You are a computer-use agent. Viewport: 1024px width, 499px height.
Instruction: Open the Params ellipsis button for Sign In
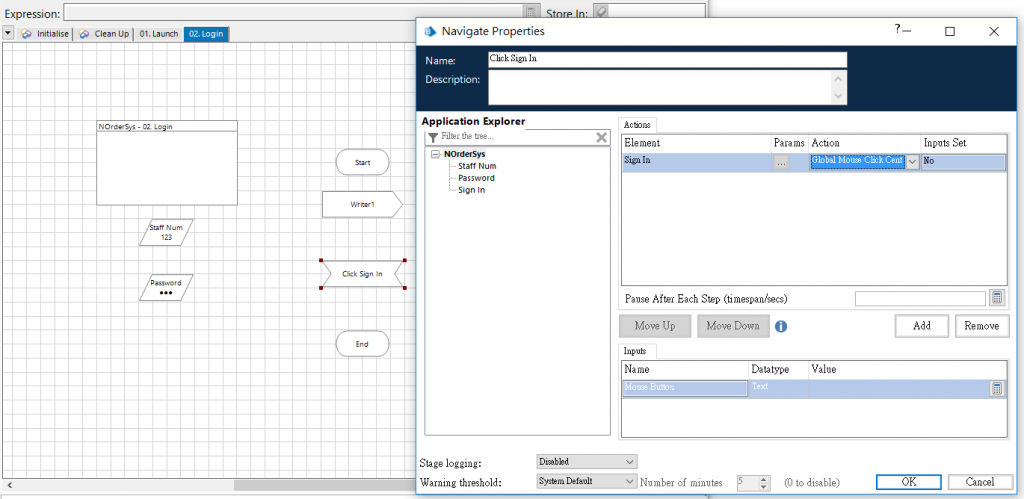pos(780,162)
